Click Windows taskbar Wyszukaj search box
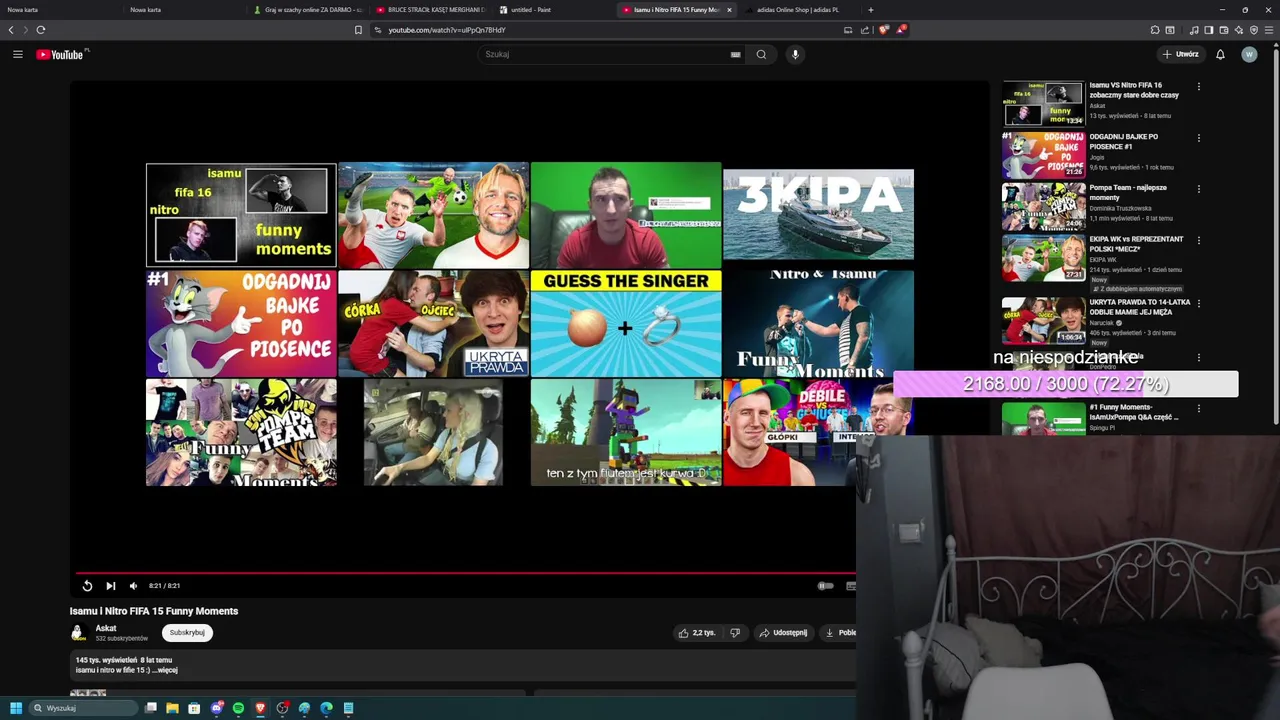The width and height of the screenshot is (1280, 720). click(83, 708)
